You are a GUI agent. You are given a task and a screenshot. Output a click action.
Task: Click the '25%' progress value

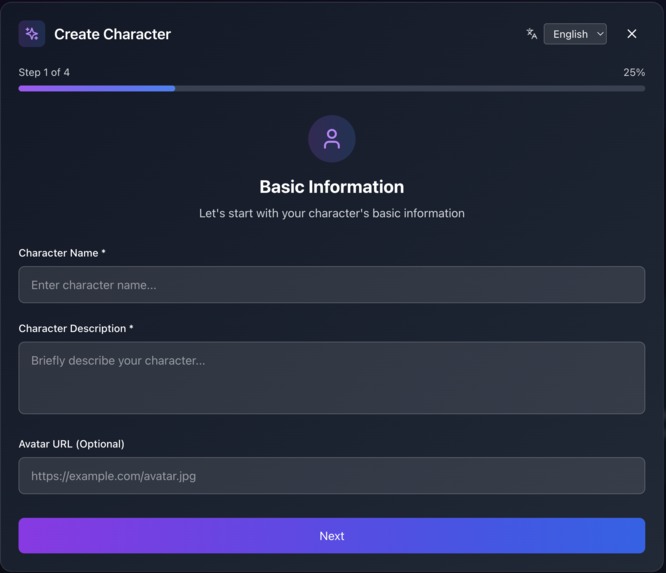click(x=634, y=72)
